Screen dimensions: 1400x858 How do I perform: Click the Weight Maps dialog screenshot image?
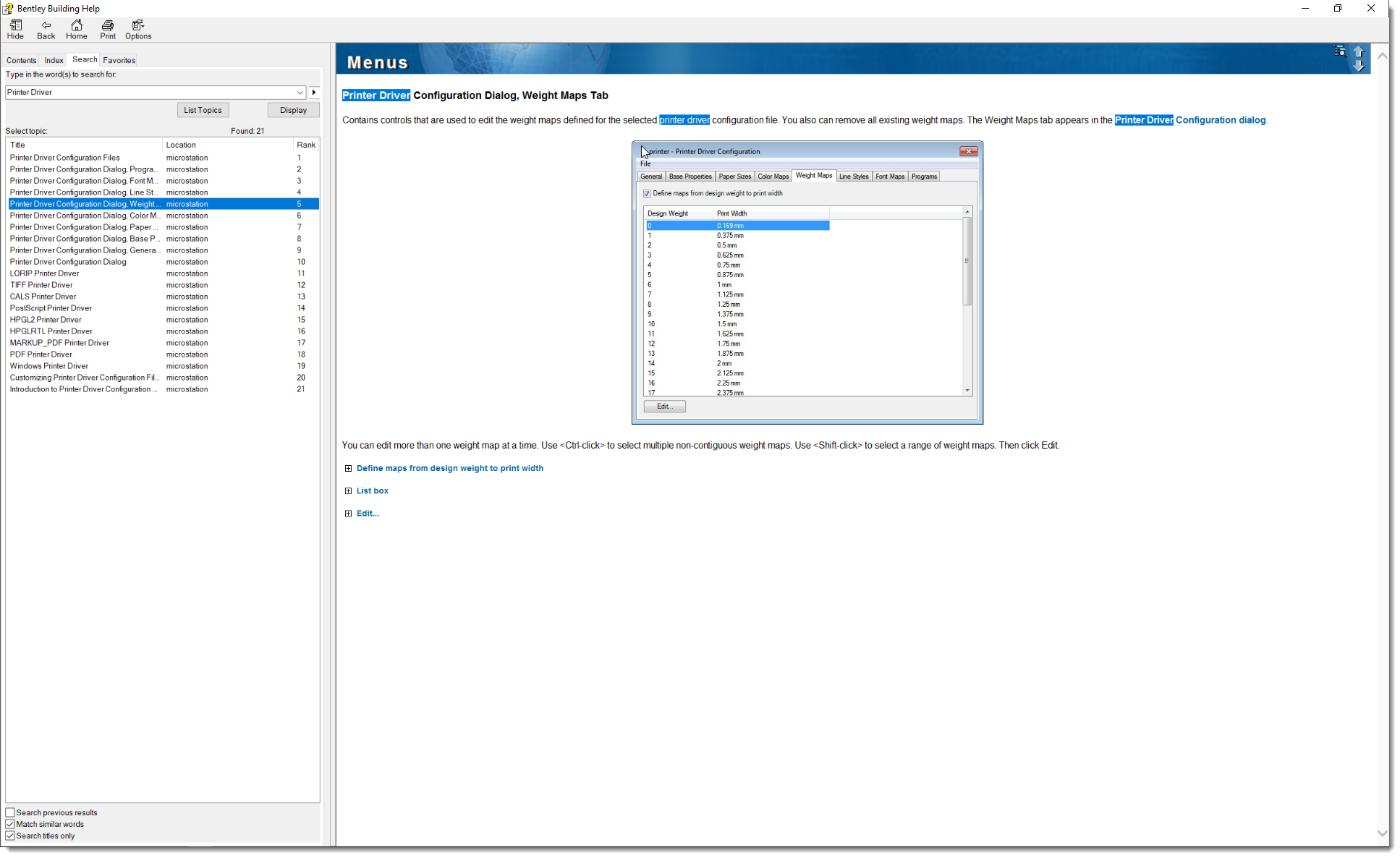tap(807, 282)
